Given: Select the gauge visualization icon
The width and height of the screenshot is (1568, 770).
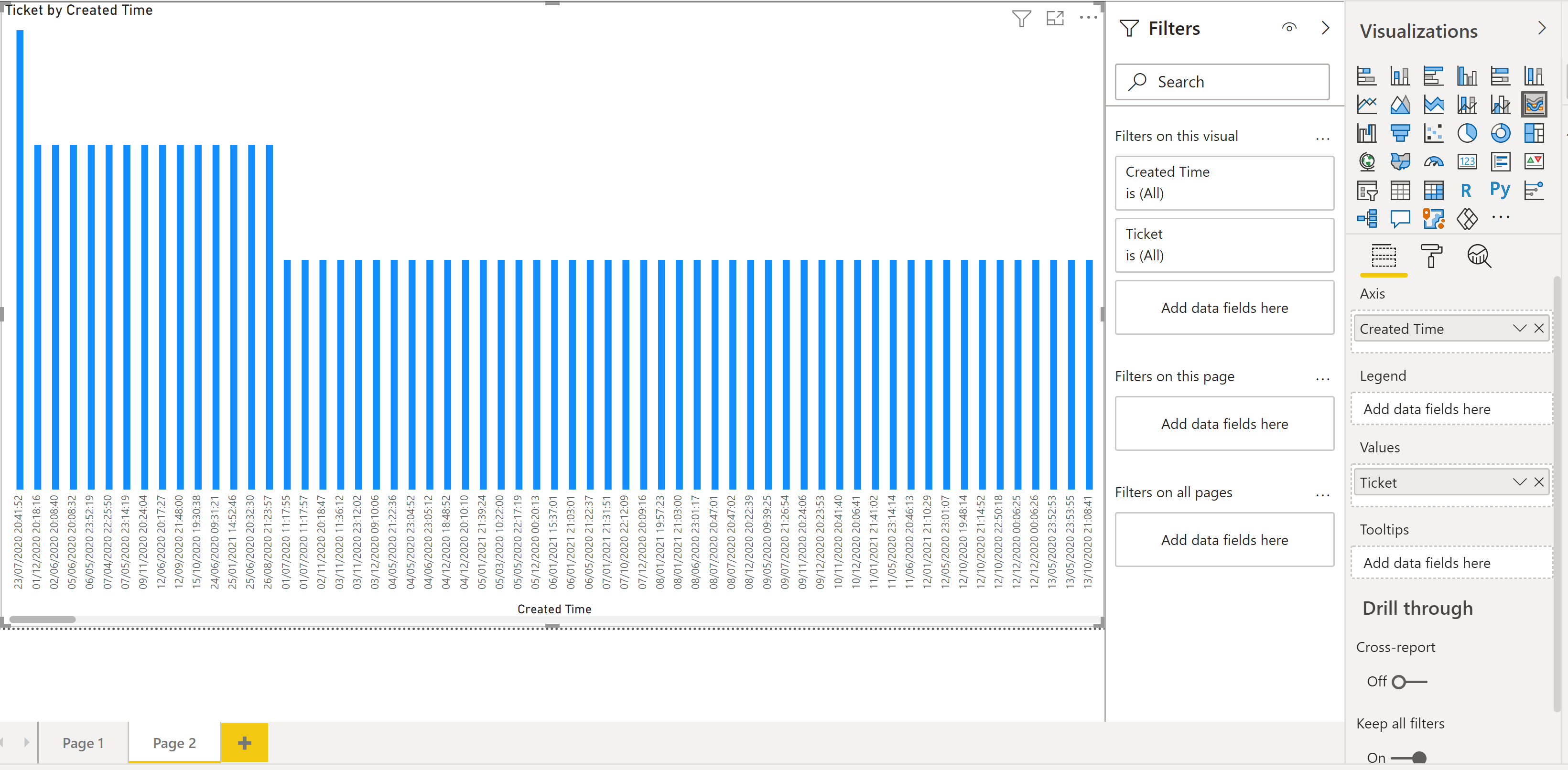Looking at the screenshot, I should tap(1434, 162).
